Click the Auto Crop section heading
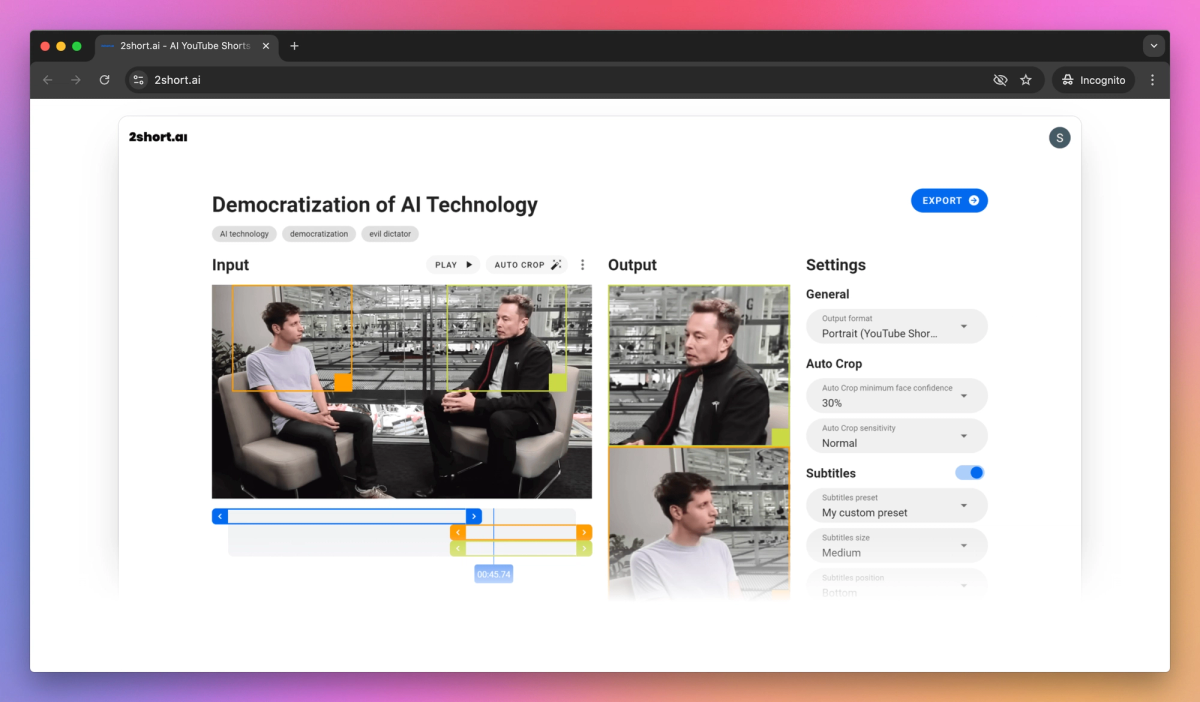This screenshot has width=1200, height=702. point(834,364)
